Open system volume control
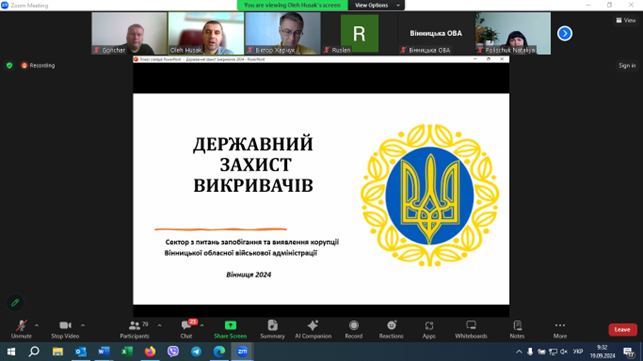643x361 pixels. point(564,352)
